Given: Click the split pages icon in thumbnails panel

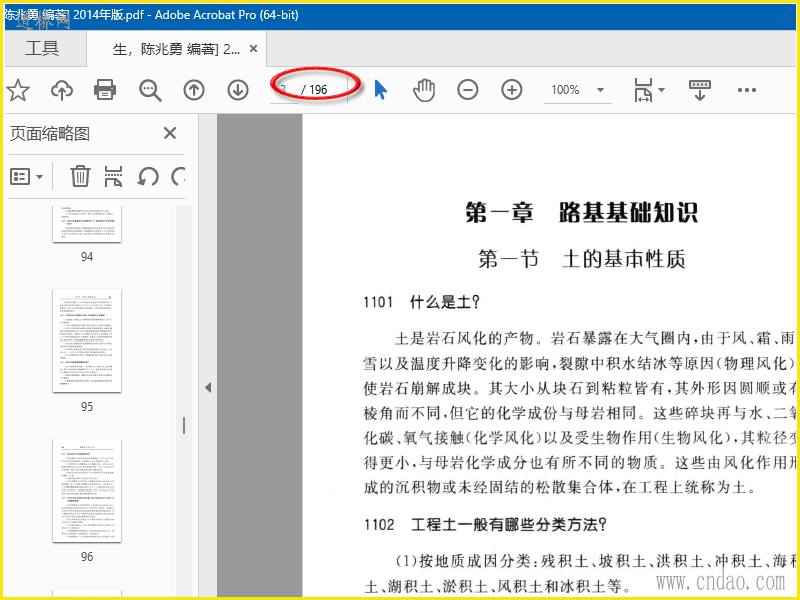Looking at the screenshot, I should tap(113, 177).
